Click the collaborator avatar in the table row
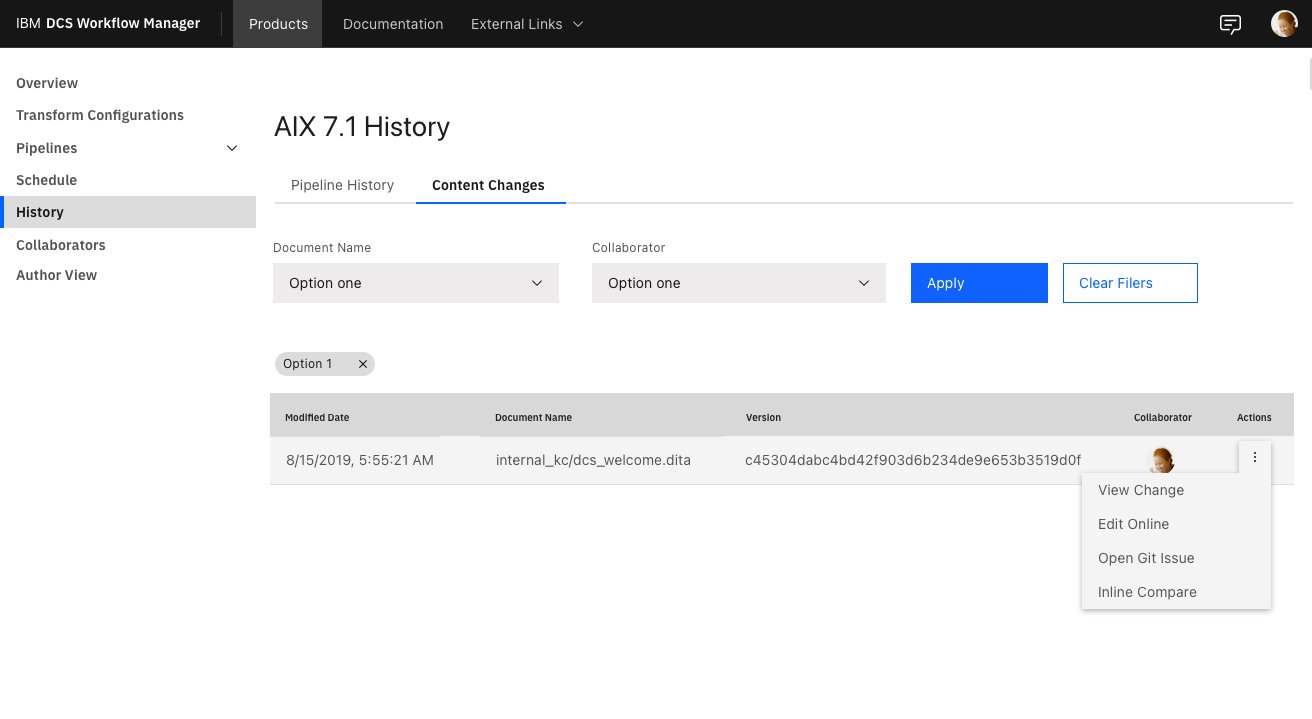The width and height of the screenshot is (1312, 719). [1161, 460]
